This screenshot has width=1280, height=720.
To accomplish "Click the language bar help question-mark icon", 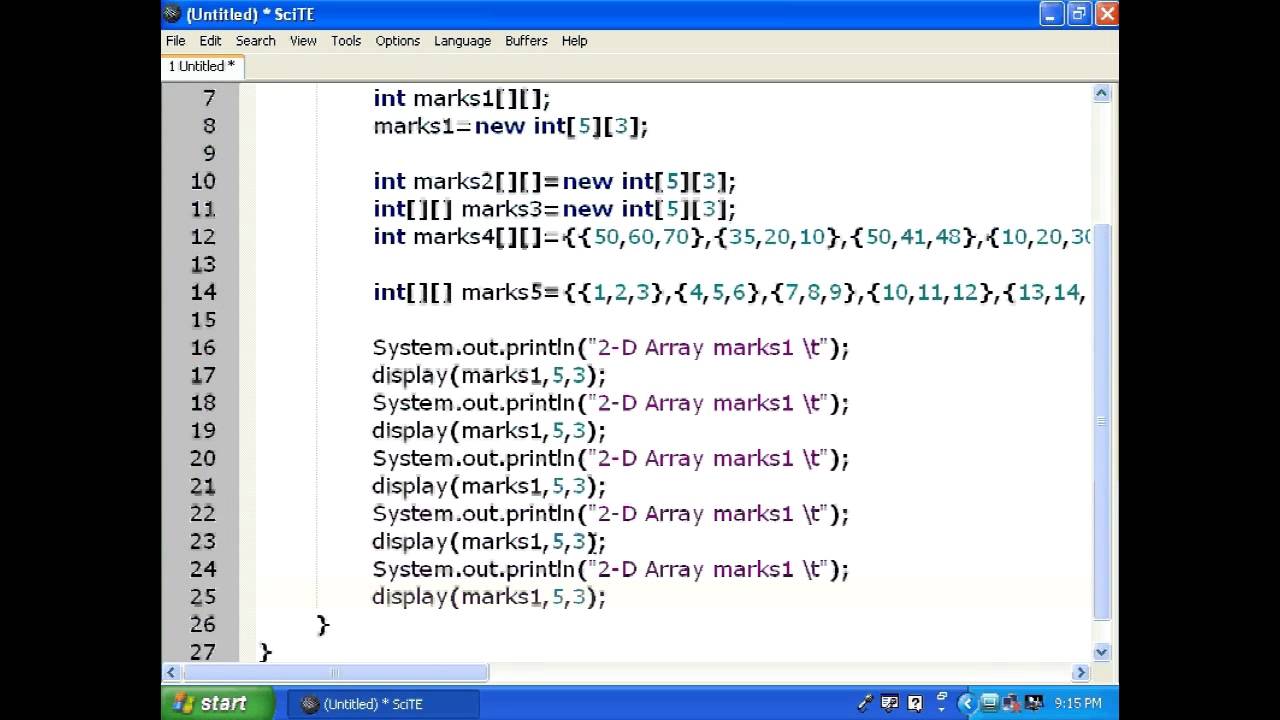I will (x=914, y=703).
